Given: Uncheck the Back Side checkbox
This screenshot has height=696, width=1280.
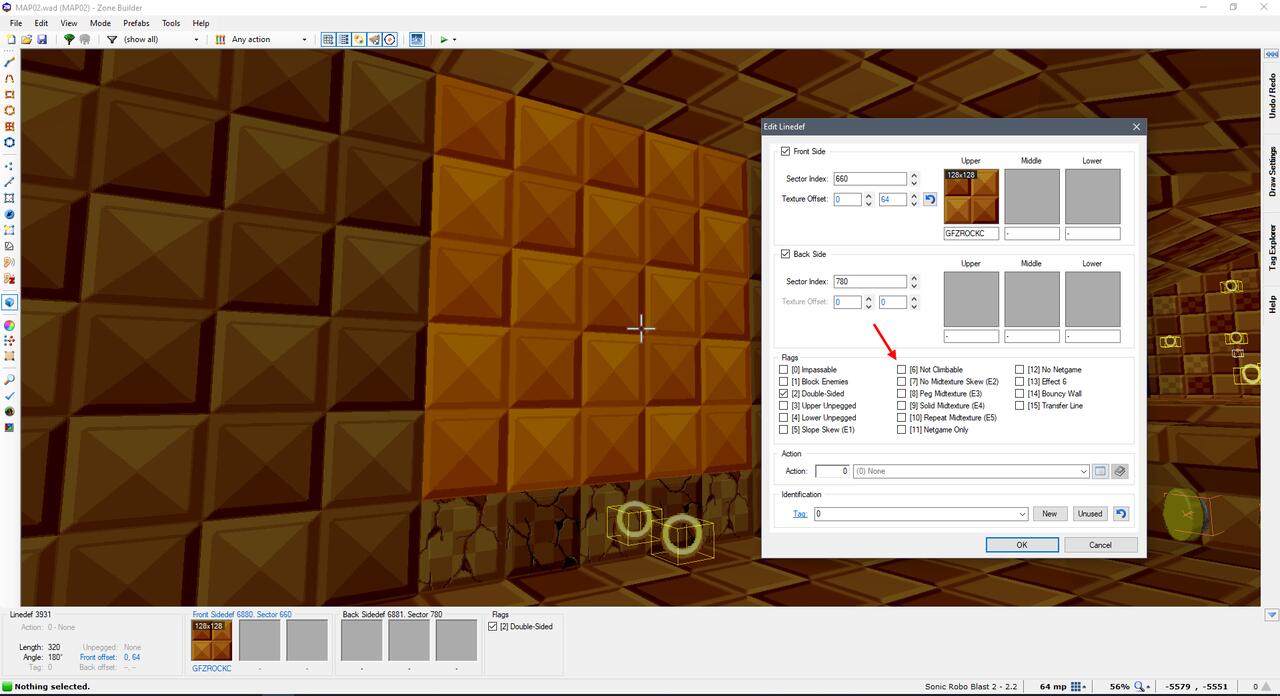Looking at the screenshot, I should coord(785,254).
